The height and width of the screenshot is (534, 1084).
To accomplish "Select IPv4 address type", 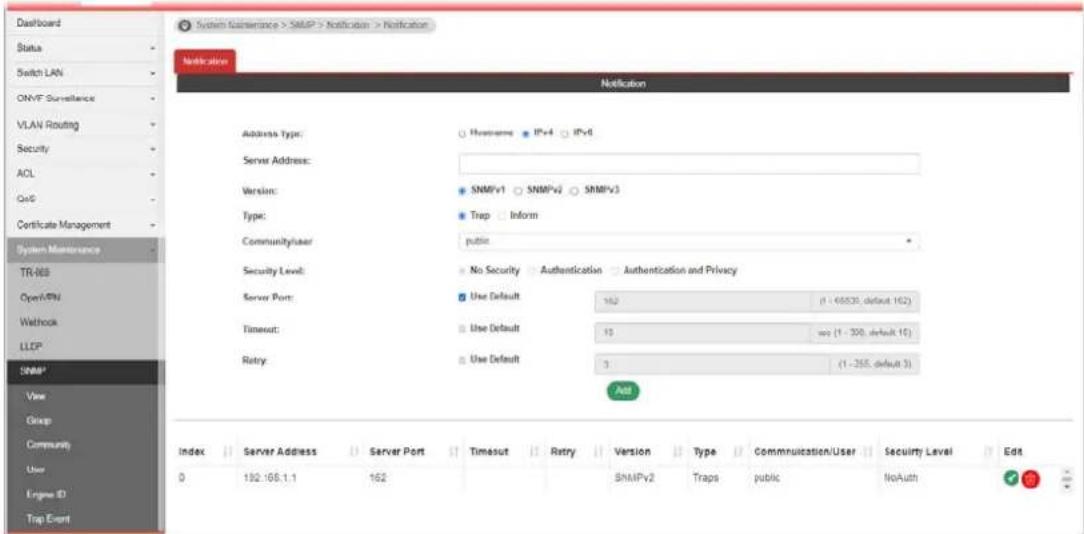I will 525,133.
